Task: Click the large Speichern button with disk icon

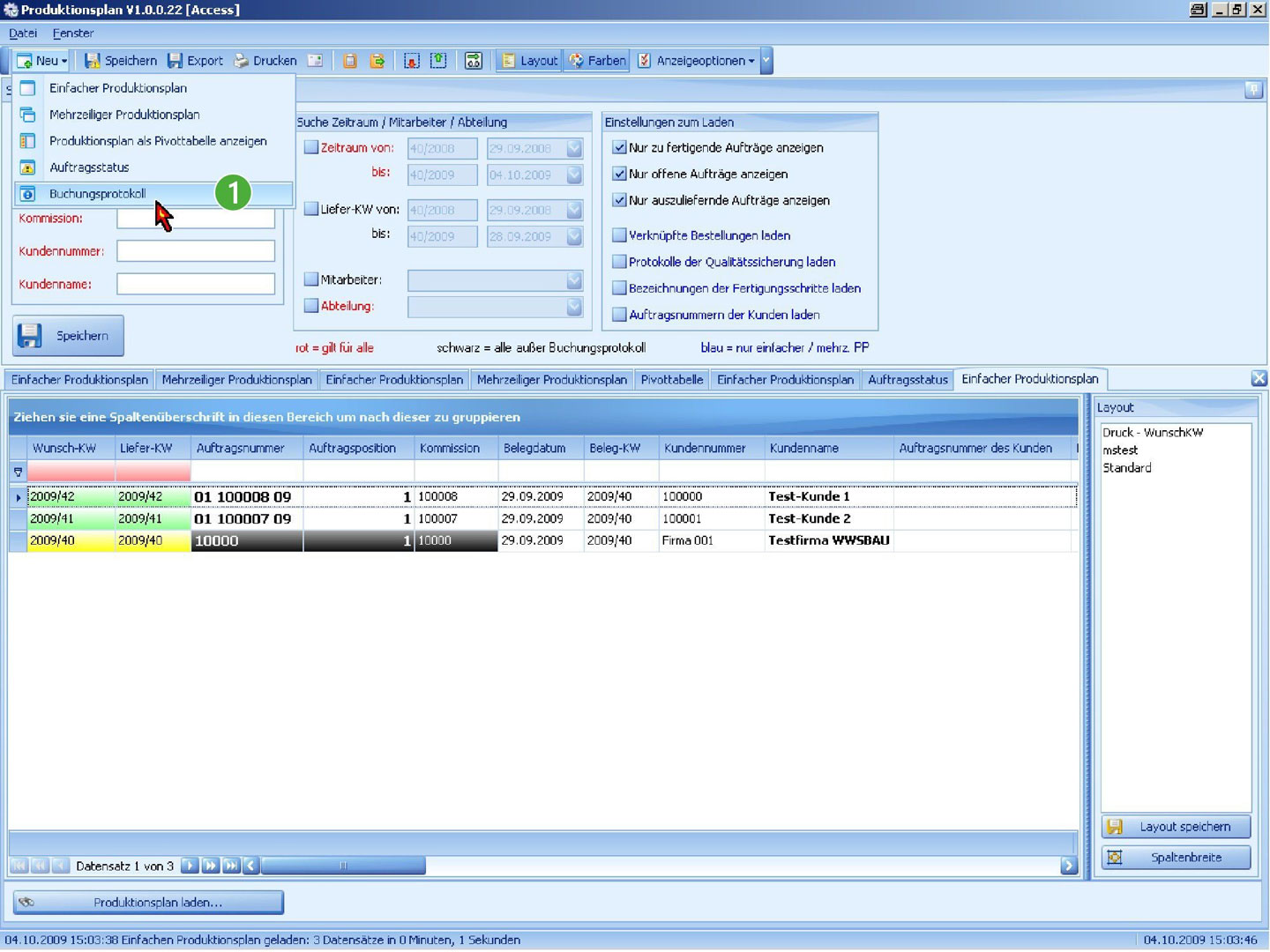Action: click(x=68, y=336)
